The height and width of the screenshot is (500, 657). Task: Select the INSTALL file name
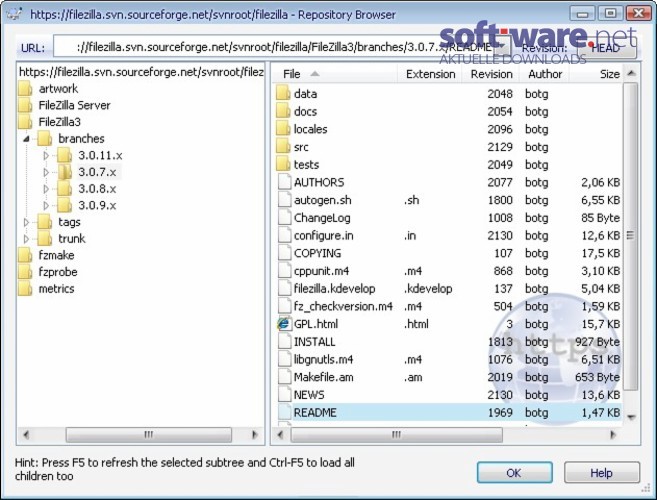click(x=314, y=342)
